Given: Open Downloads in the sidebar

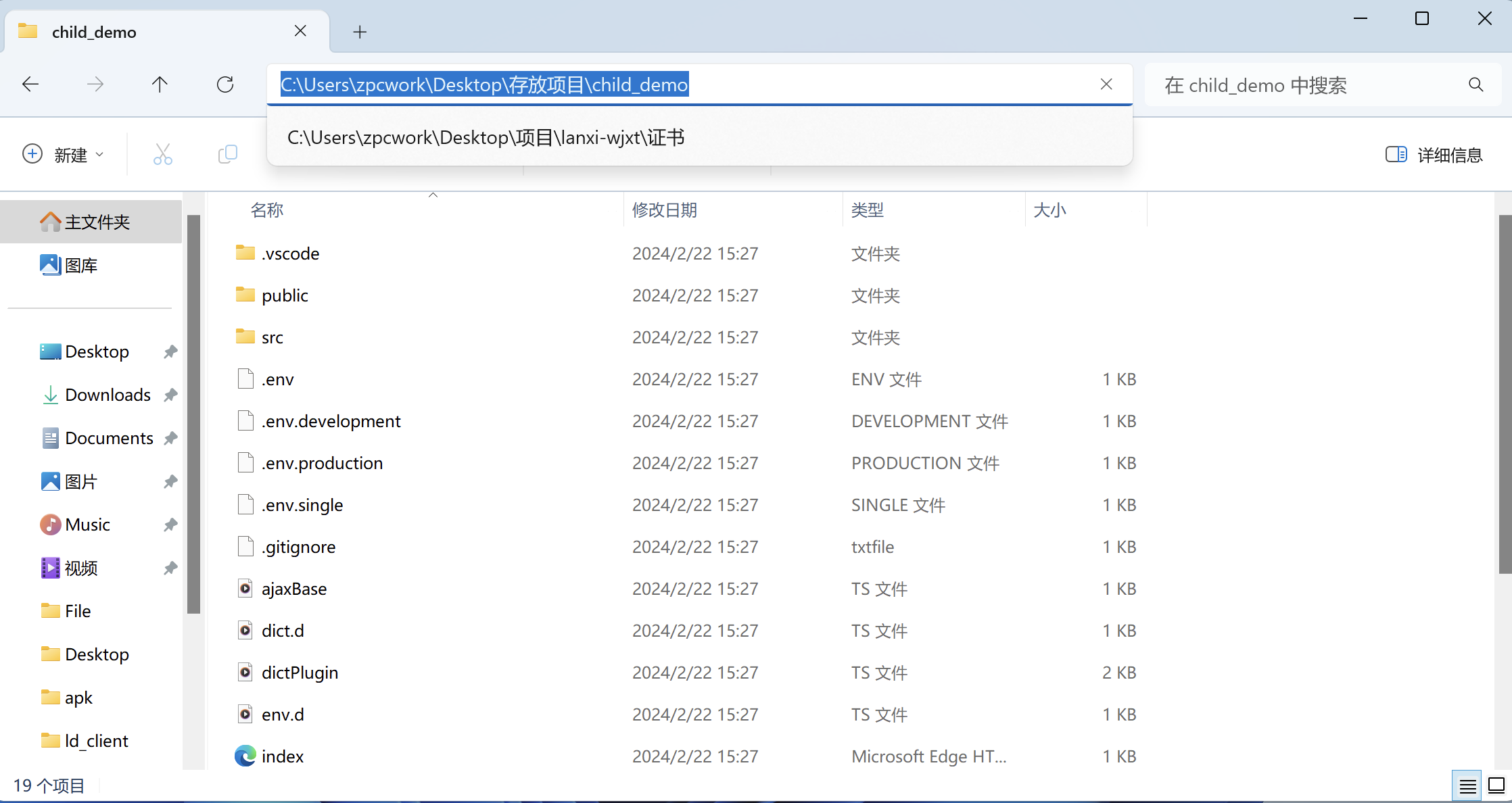Looking at the screenshot, I should click(x=108, y=395).
